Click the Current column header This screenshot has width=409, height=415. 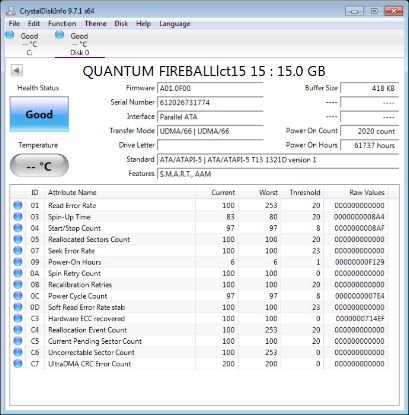coord(217,192)
